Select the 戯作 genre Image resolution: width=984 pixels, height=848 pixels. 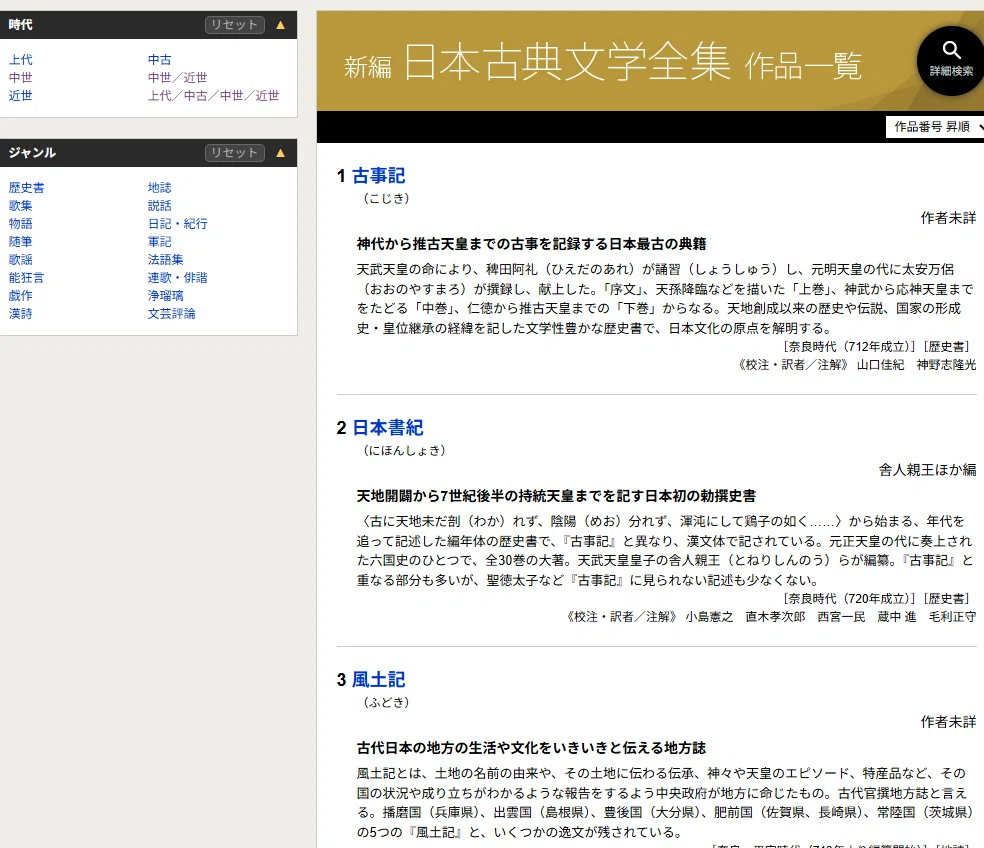tap(21, 296)
